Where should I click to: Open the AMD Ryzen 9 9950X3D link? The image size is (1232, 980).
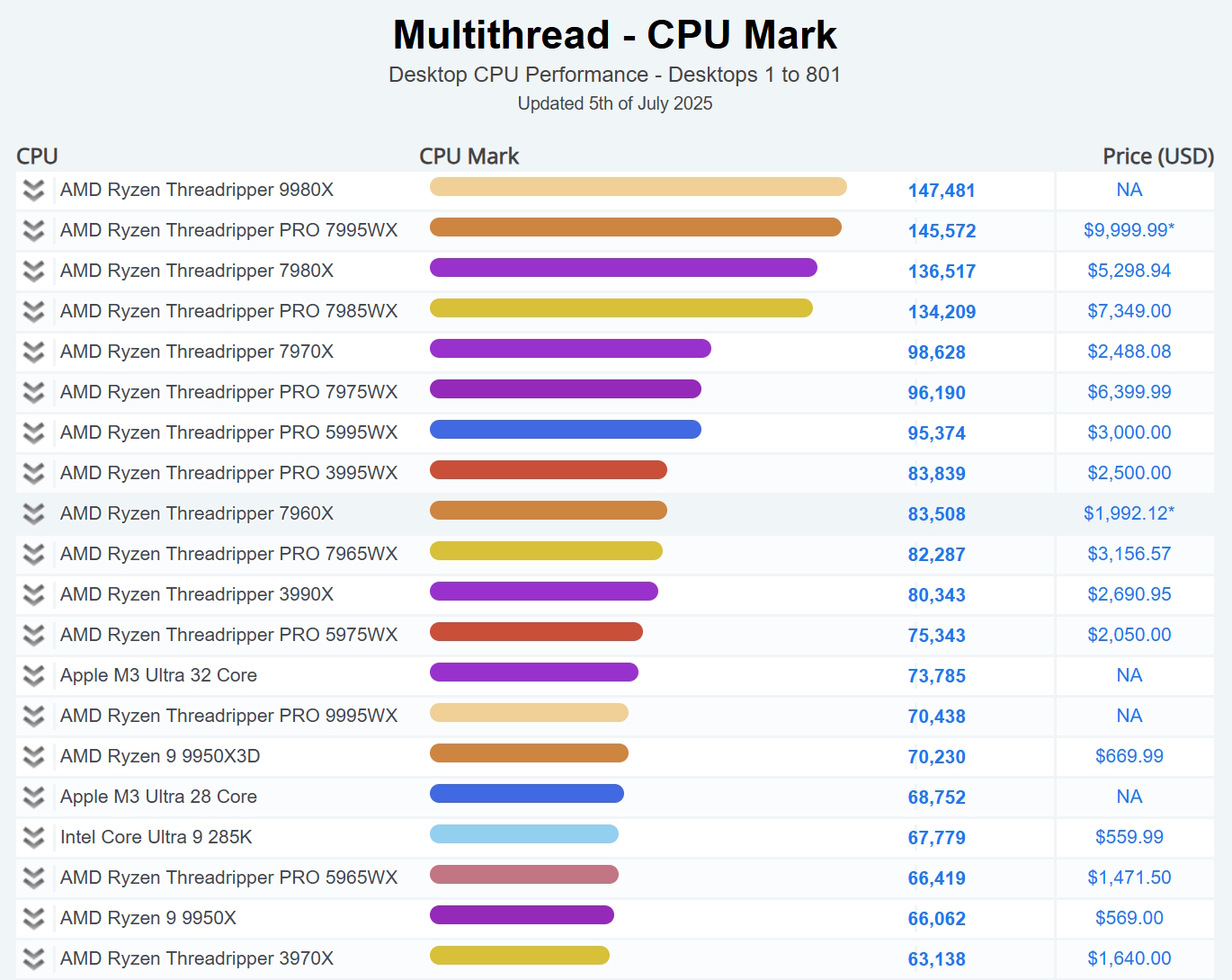coord(160,756)
